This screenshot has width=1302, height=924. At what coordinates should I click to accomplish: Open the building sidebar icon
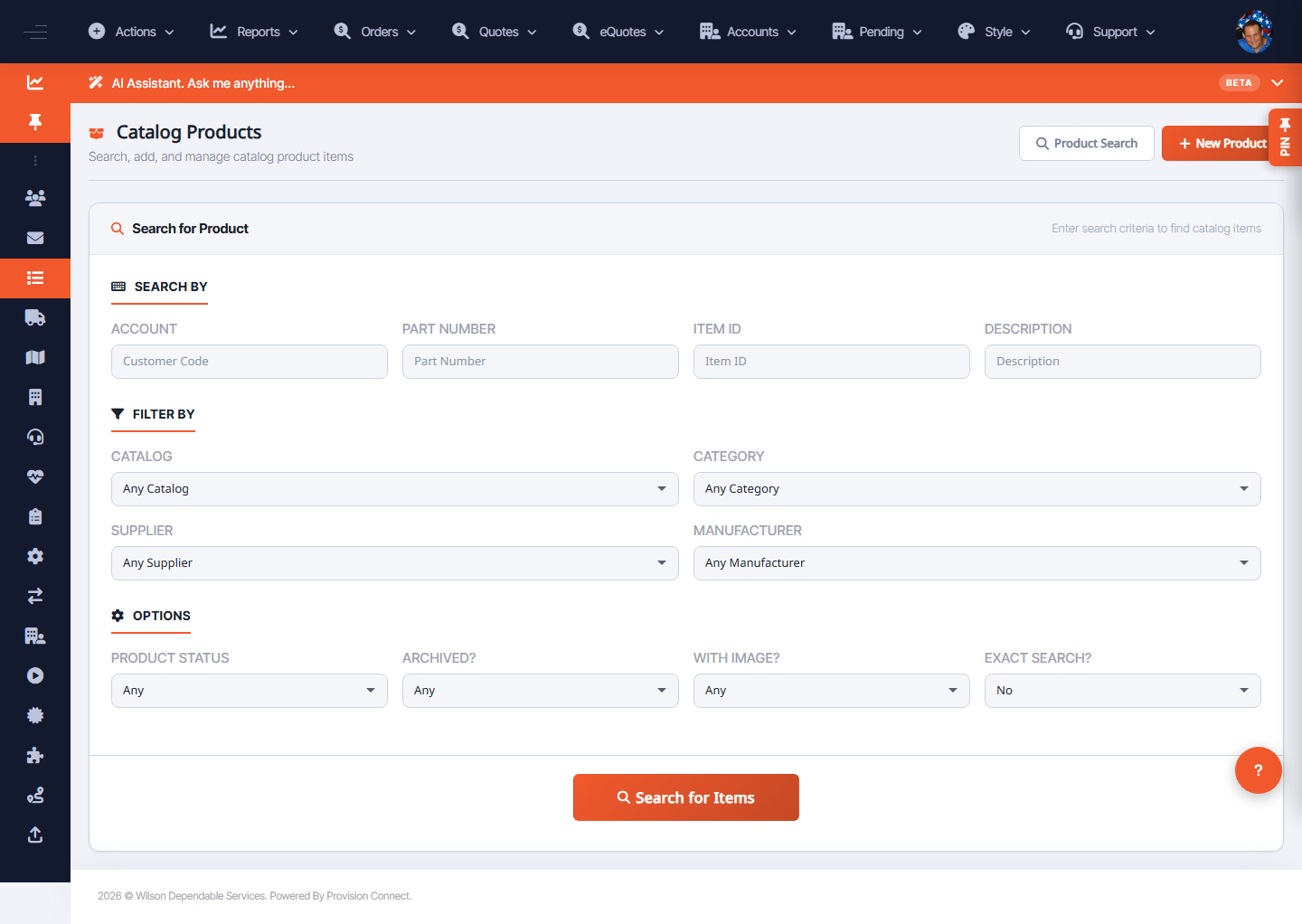(x=35, y=397)
